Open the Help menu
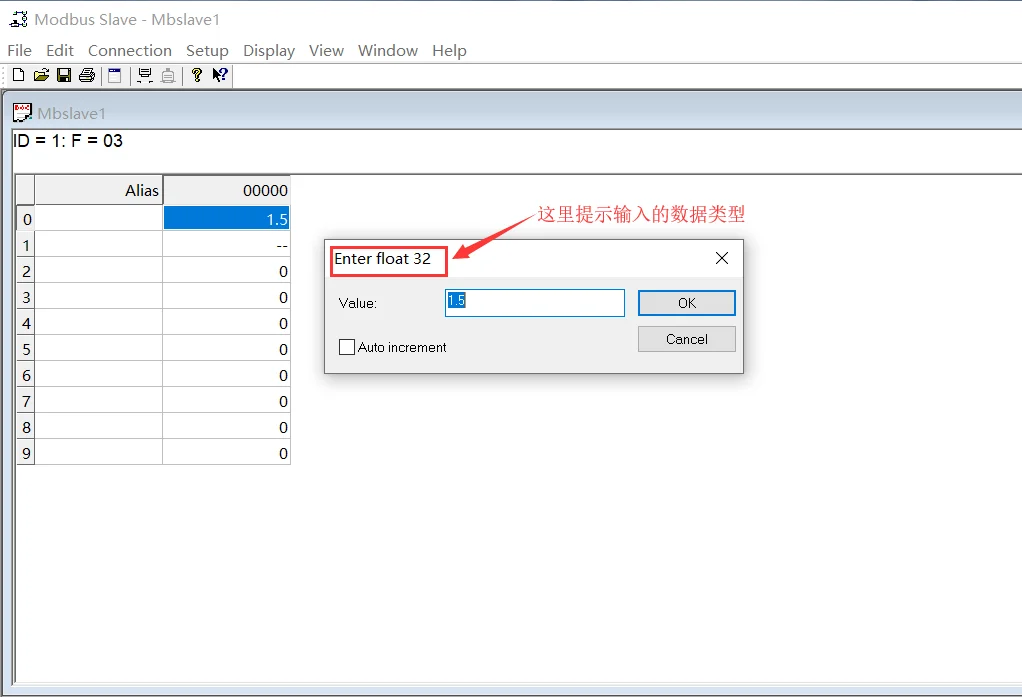The height and width of the screenshot is (697, 1022). tap(449, 51)
